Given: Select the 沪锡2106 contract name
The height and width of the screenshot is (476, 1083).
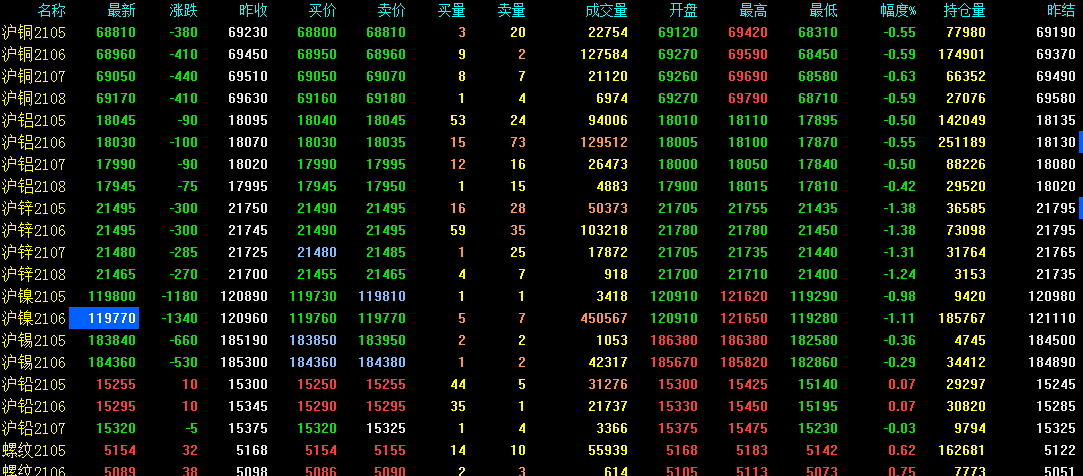Looking at the screenshot, I should pos(33,363).
